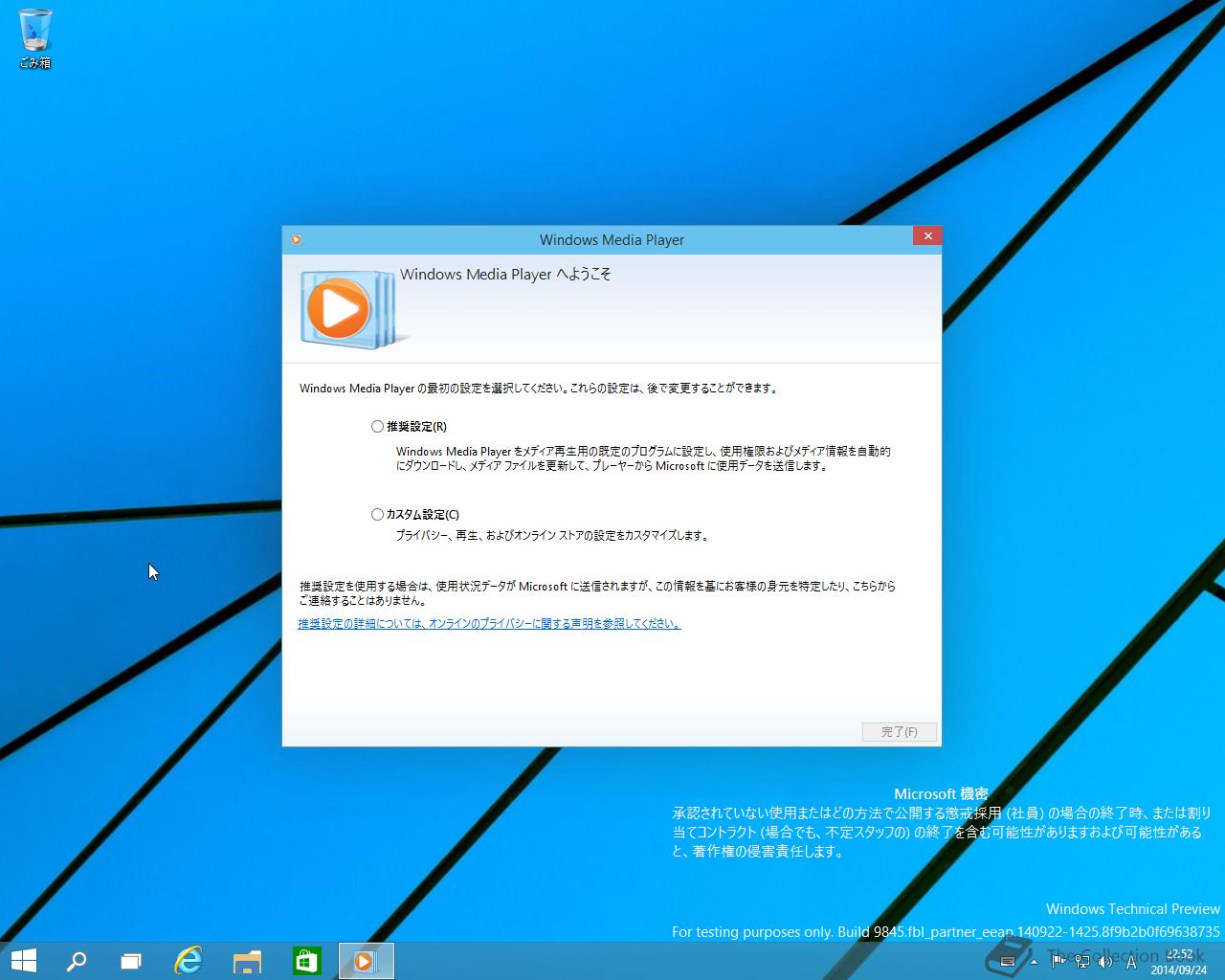This screenshot has width=1225, height=980.
Task: Open the Recycle Bin on desktop
Action: click(35, 38)
